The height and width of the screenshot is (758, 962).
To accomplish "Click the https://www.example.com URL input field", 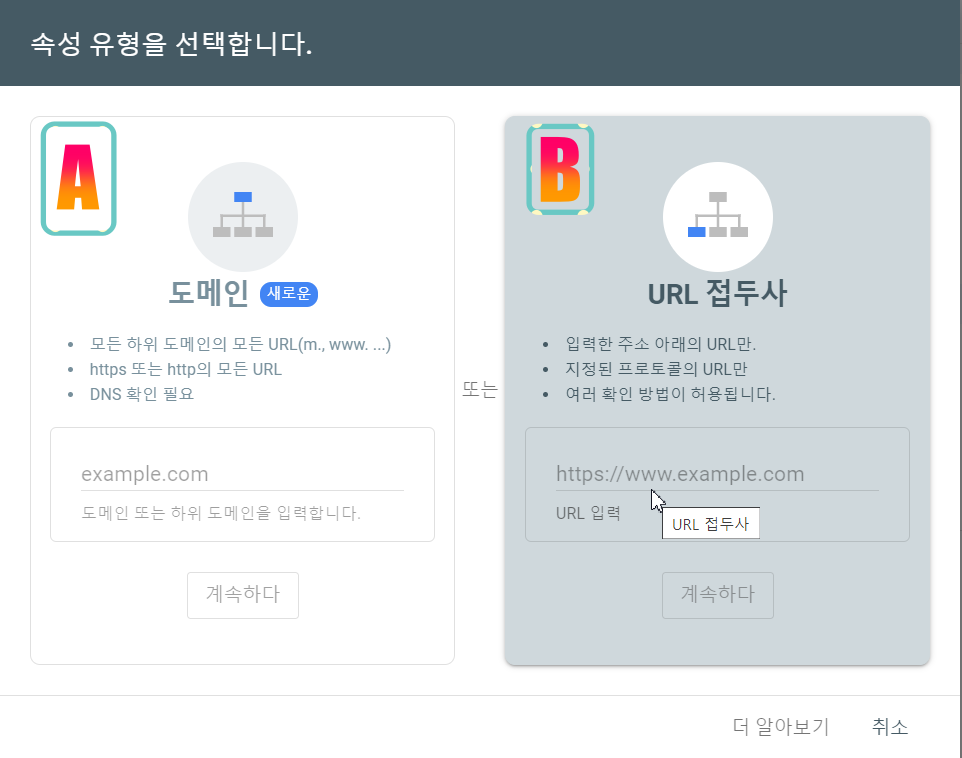I will tap(717, 473).
